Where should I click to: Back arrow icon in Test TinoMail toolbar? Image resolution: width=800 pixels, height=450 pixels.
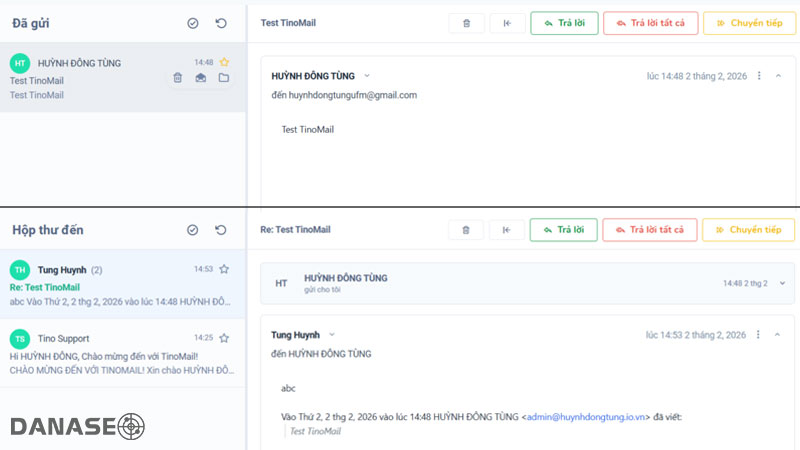pos(507,23)
